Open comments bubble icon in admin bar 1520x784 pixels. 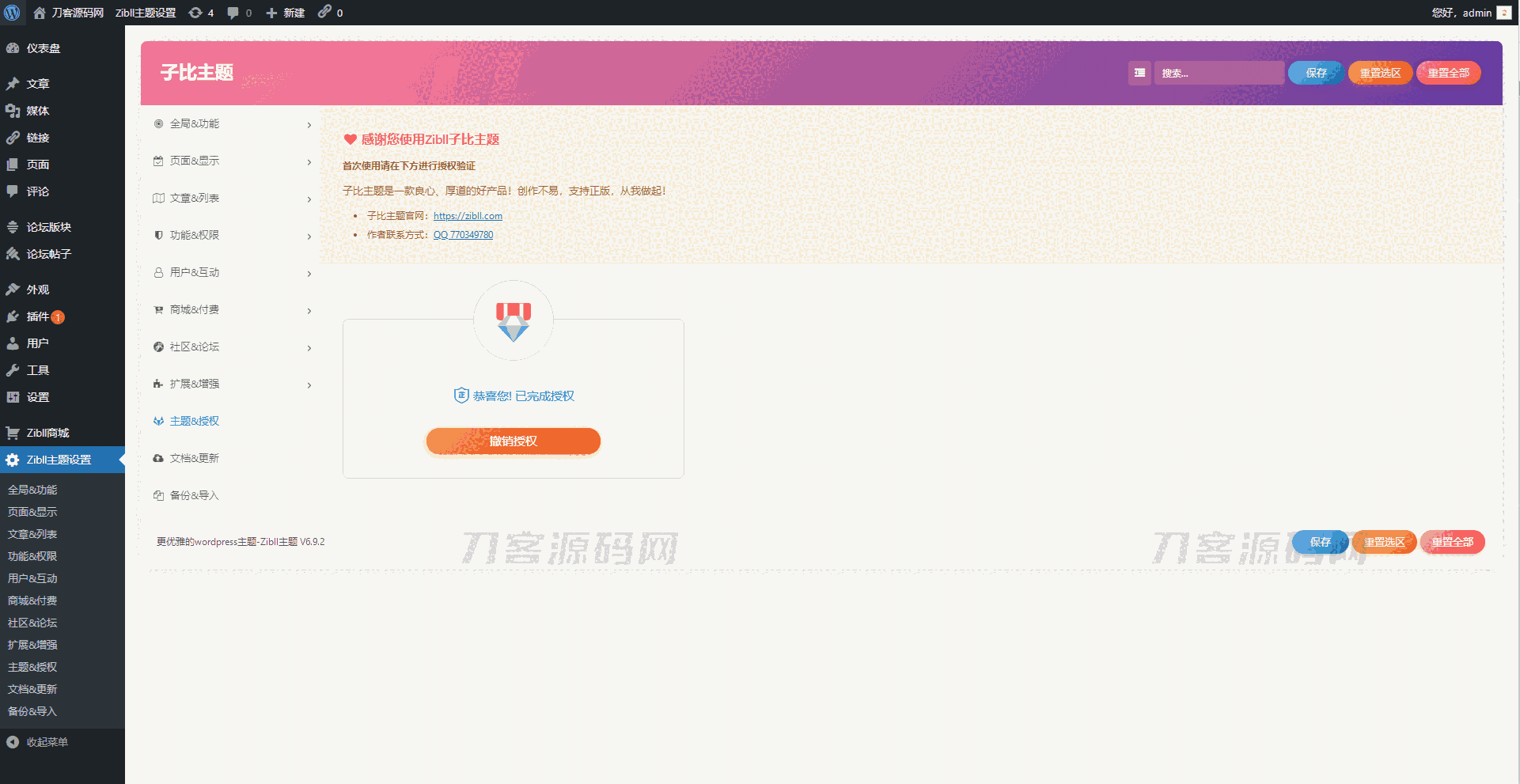(x=233, y=13)
